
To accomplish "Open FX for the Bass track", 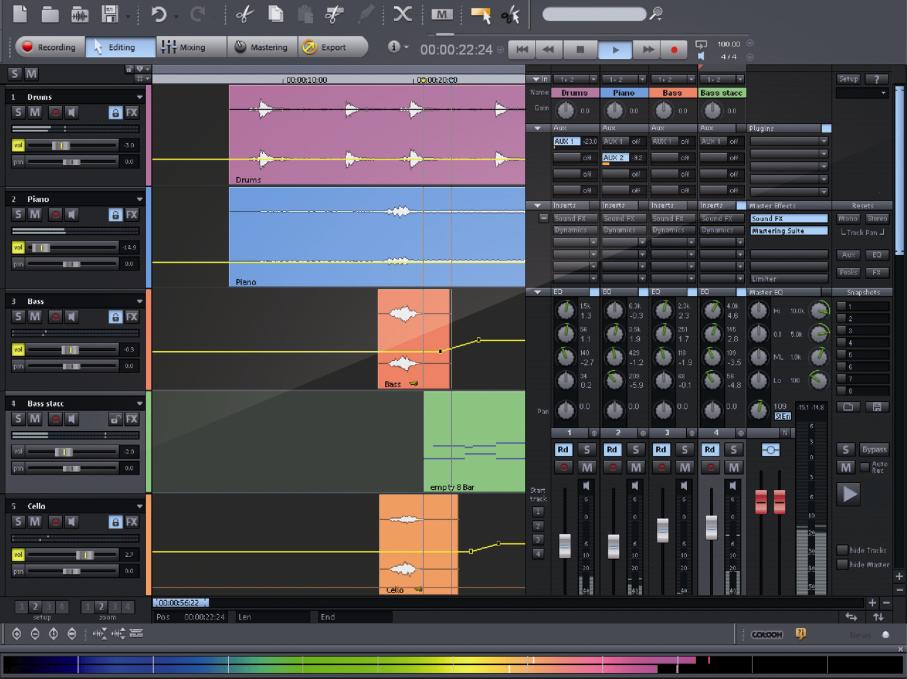I will (x=134, y=315).
